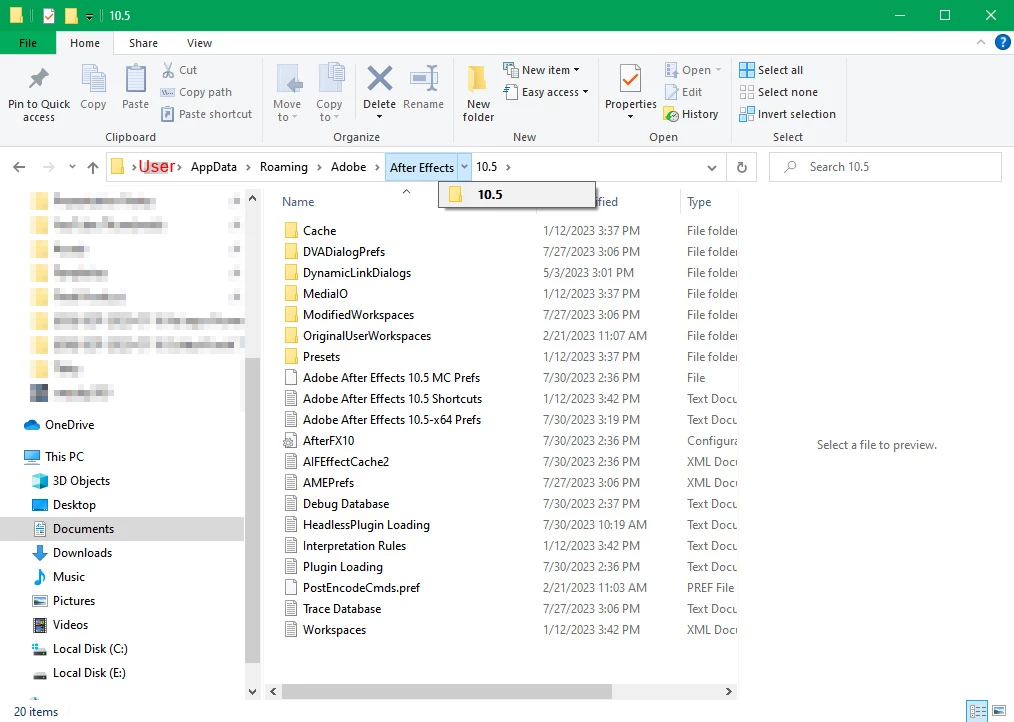Click the Paste ribbon icon
This screenshot has width=1014, height=722.
coord(135,80)
